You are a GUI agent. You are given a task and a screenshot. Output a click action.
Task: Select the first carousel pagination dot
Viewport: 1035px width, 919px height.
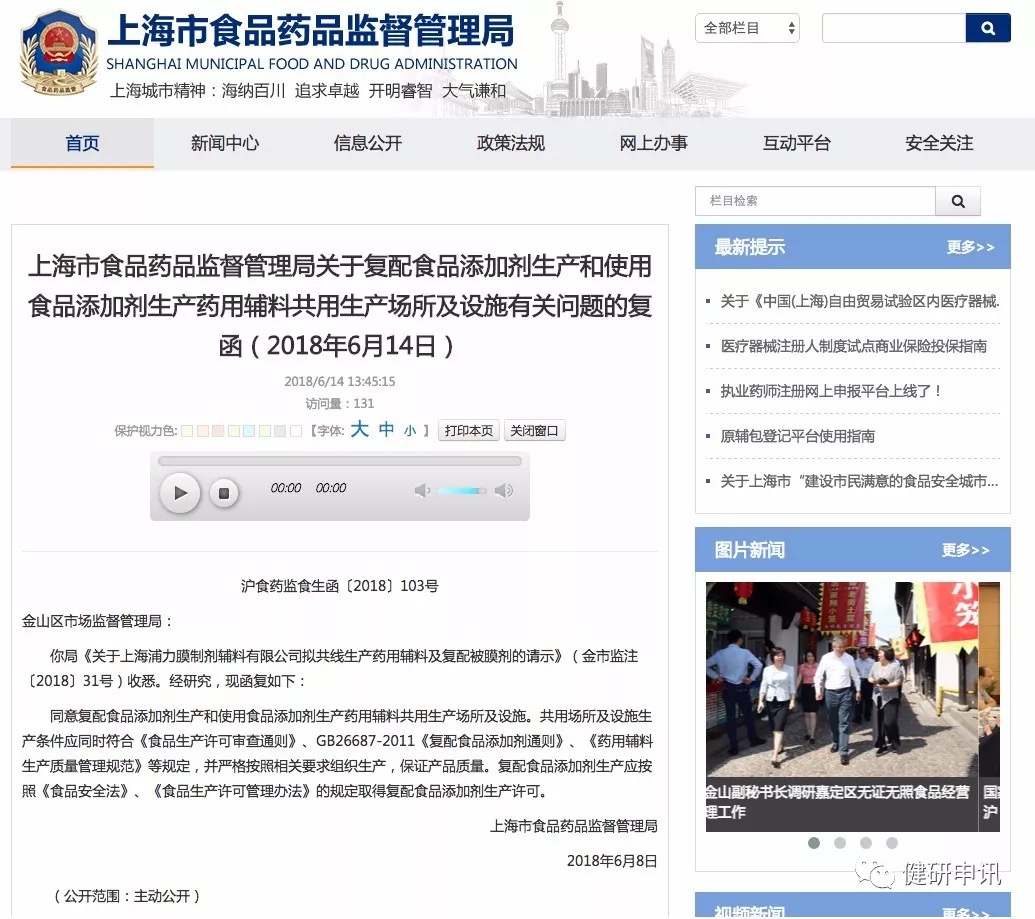pyautogui.click(x=814, y=843)
